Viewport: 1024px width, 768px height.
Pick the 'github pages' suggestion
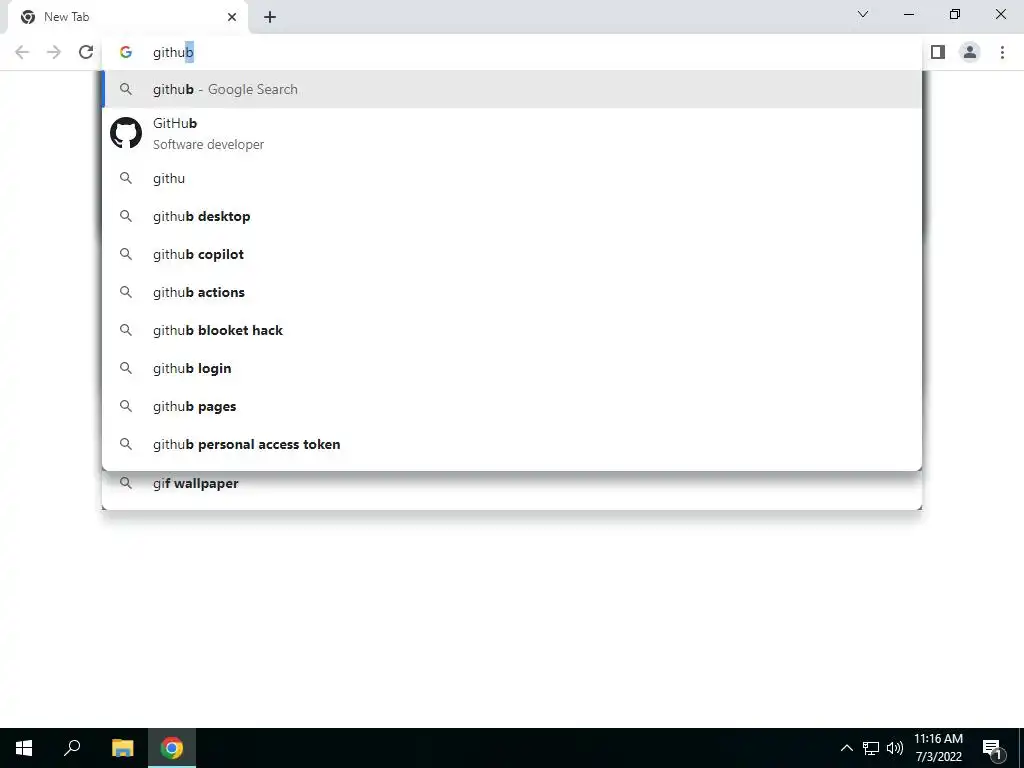[x=512, y=406]
